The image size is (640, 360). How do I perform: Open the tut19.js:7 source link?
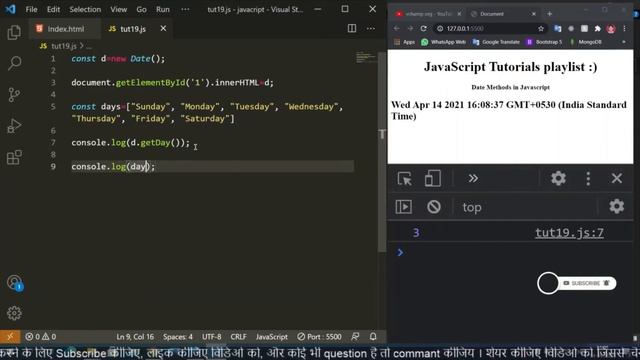click(569, 233)
